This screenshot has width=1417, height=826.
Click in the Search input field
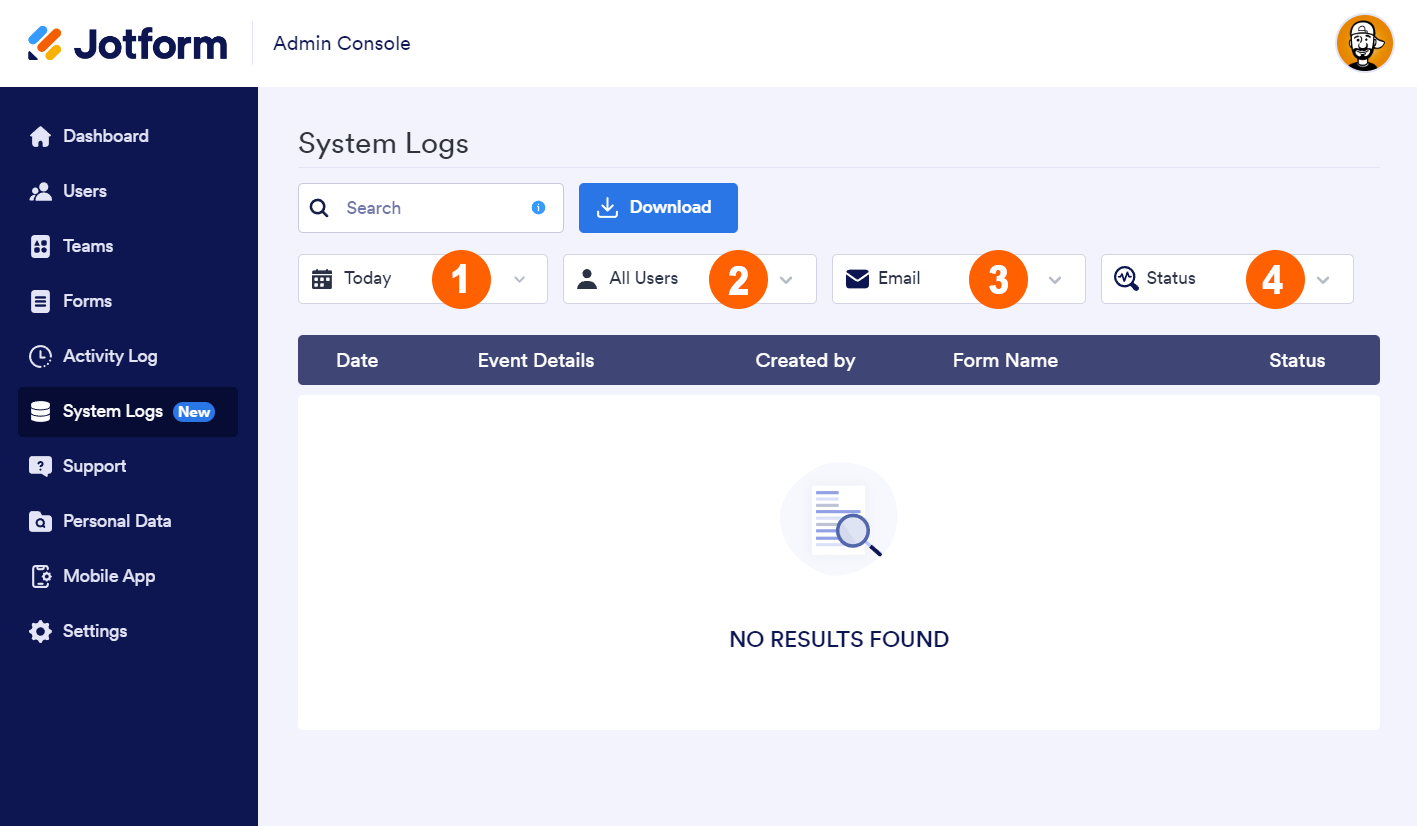(431, 208)
